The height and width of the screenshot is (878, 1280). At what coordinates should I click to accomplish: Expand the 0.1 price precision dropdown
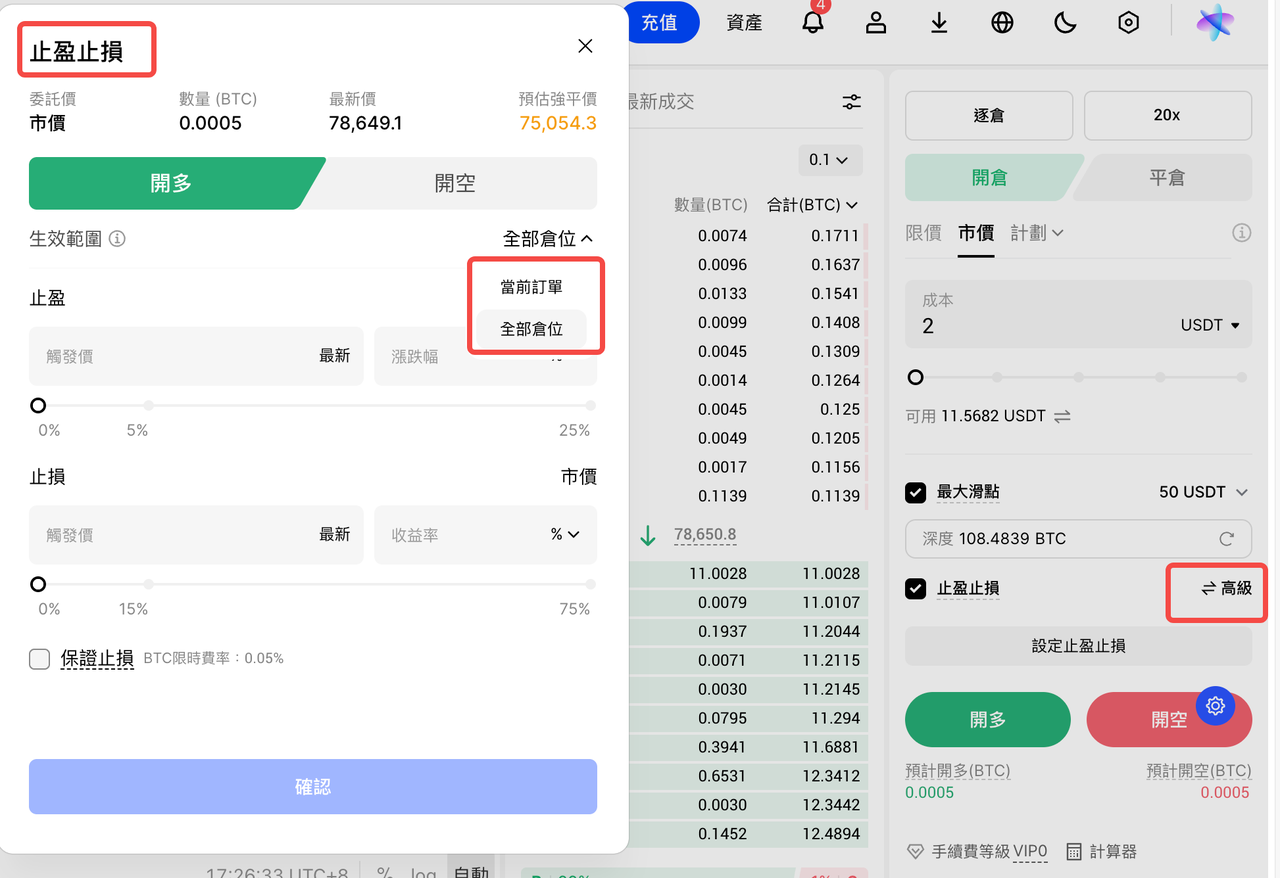[x=829, y=160]
